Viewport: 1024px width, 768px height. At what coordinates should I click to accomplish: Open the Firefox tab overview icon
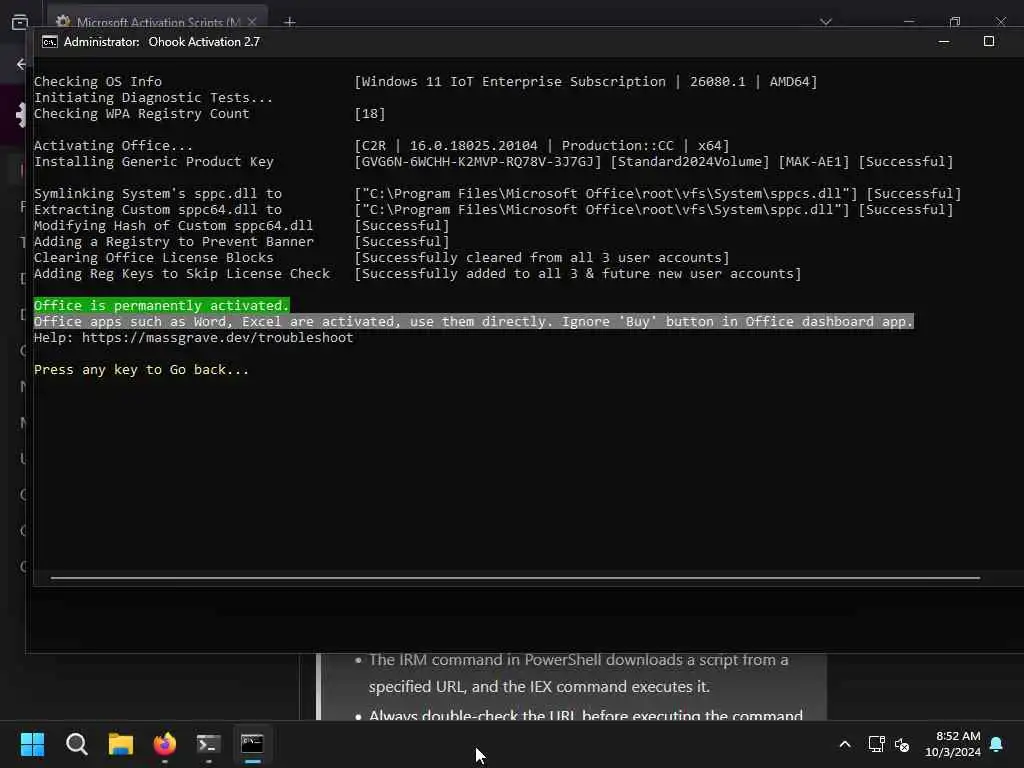(20, 22)
